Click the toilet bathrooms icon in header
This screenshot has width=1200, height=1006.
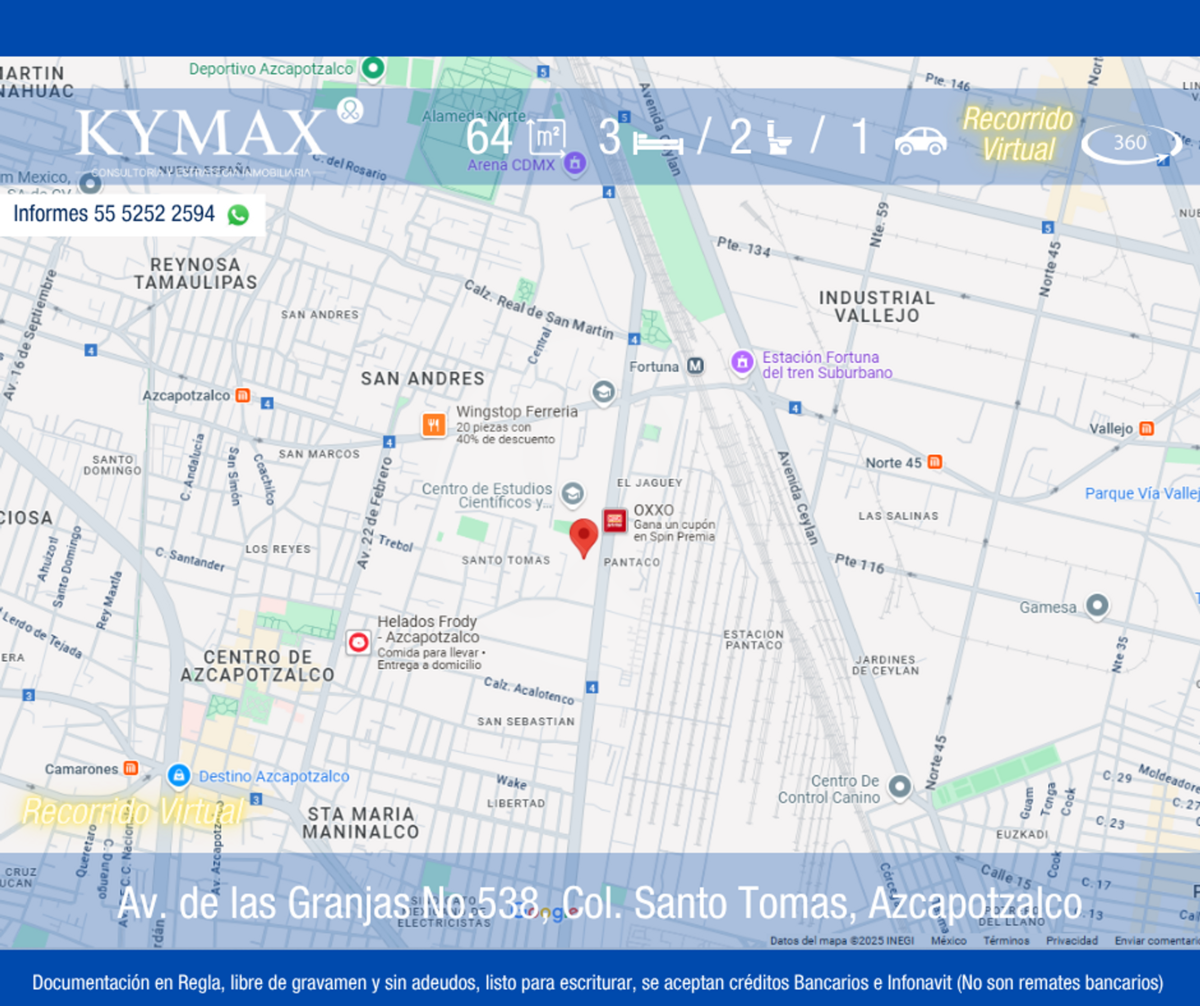(778, 139)
